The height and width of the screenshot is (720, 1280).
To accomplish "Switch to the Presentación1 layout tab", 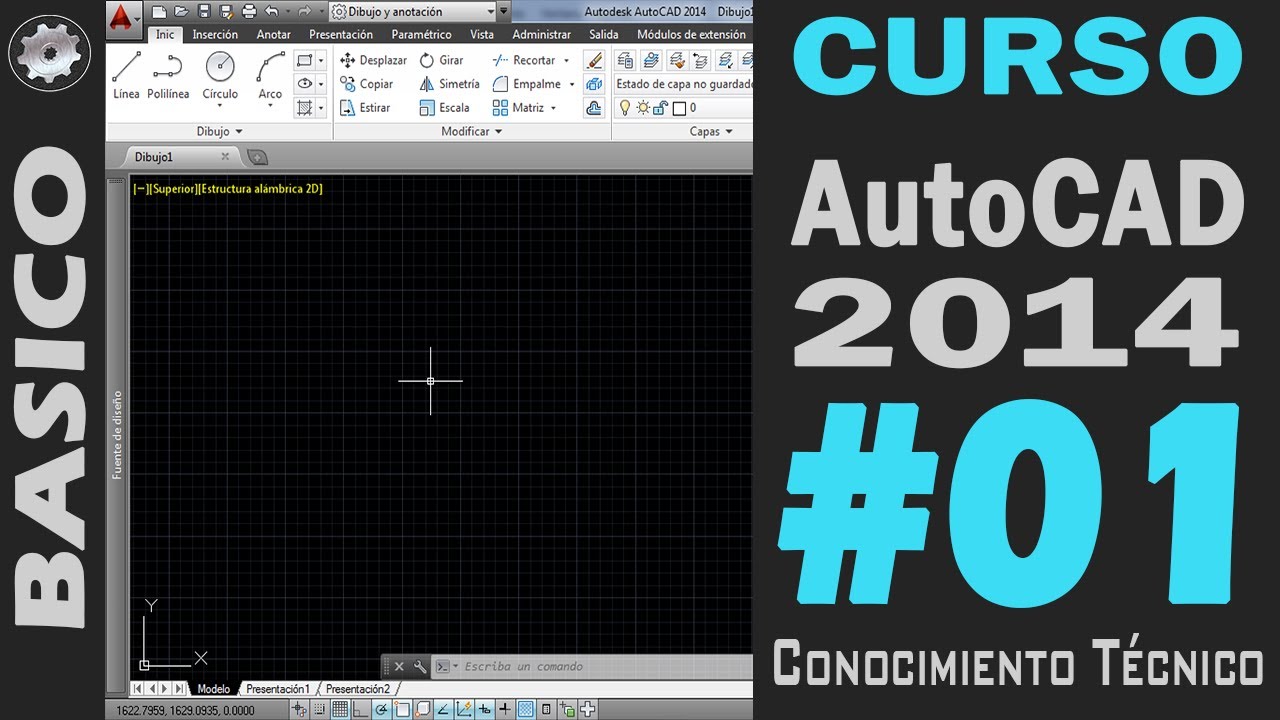I will click(278, 689).
